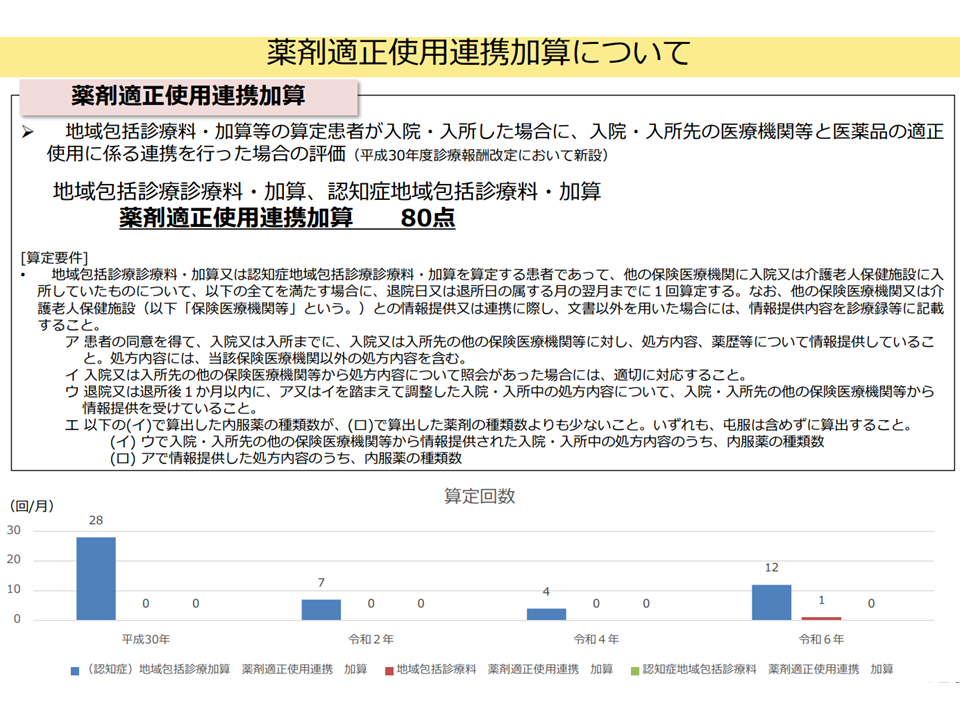Click the y-axis label 10
Screen dimensions: 960x720
click(13, 590)
